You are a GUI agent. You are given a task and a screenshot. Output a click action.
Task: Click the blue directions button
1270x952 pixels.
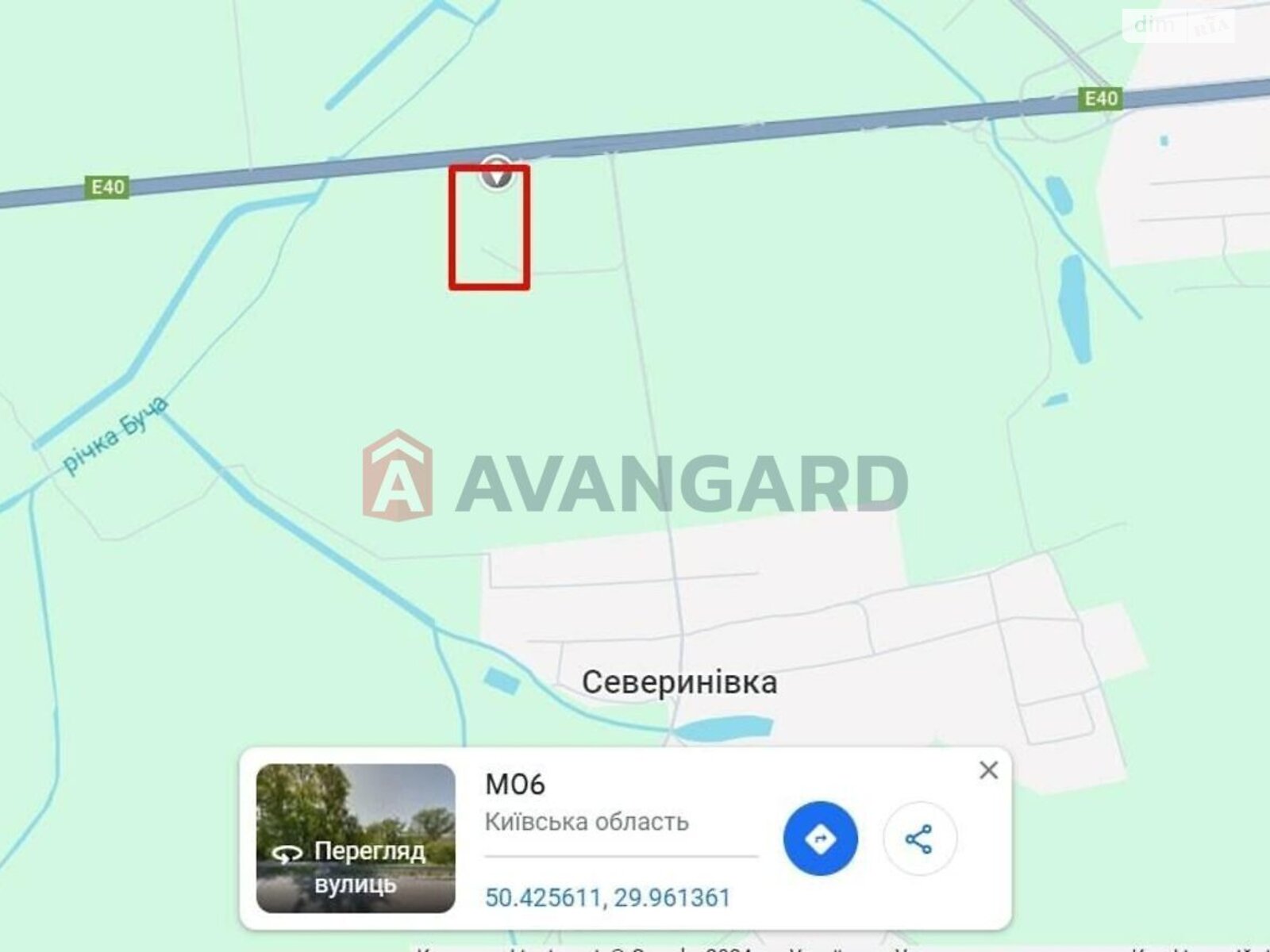click(x=820, y=839)
